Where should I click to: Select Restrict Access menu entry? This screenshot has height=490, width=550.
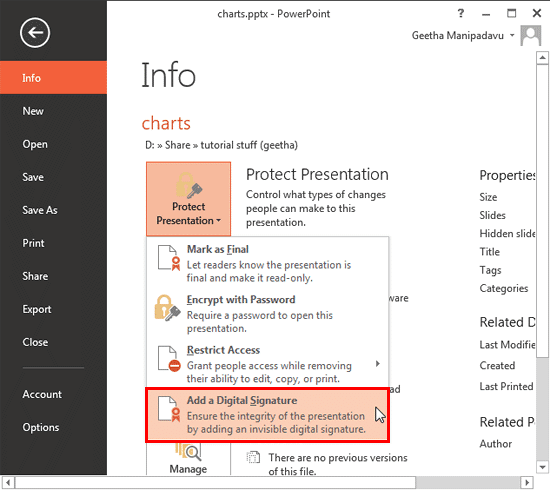[x=267, y=364]
